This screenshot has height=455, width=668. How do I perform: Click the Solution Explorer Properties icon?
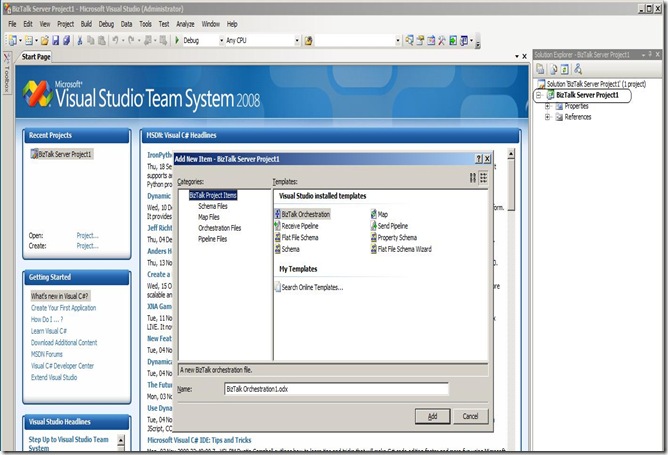click(x=540, y=69)
